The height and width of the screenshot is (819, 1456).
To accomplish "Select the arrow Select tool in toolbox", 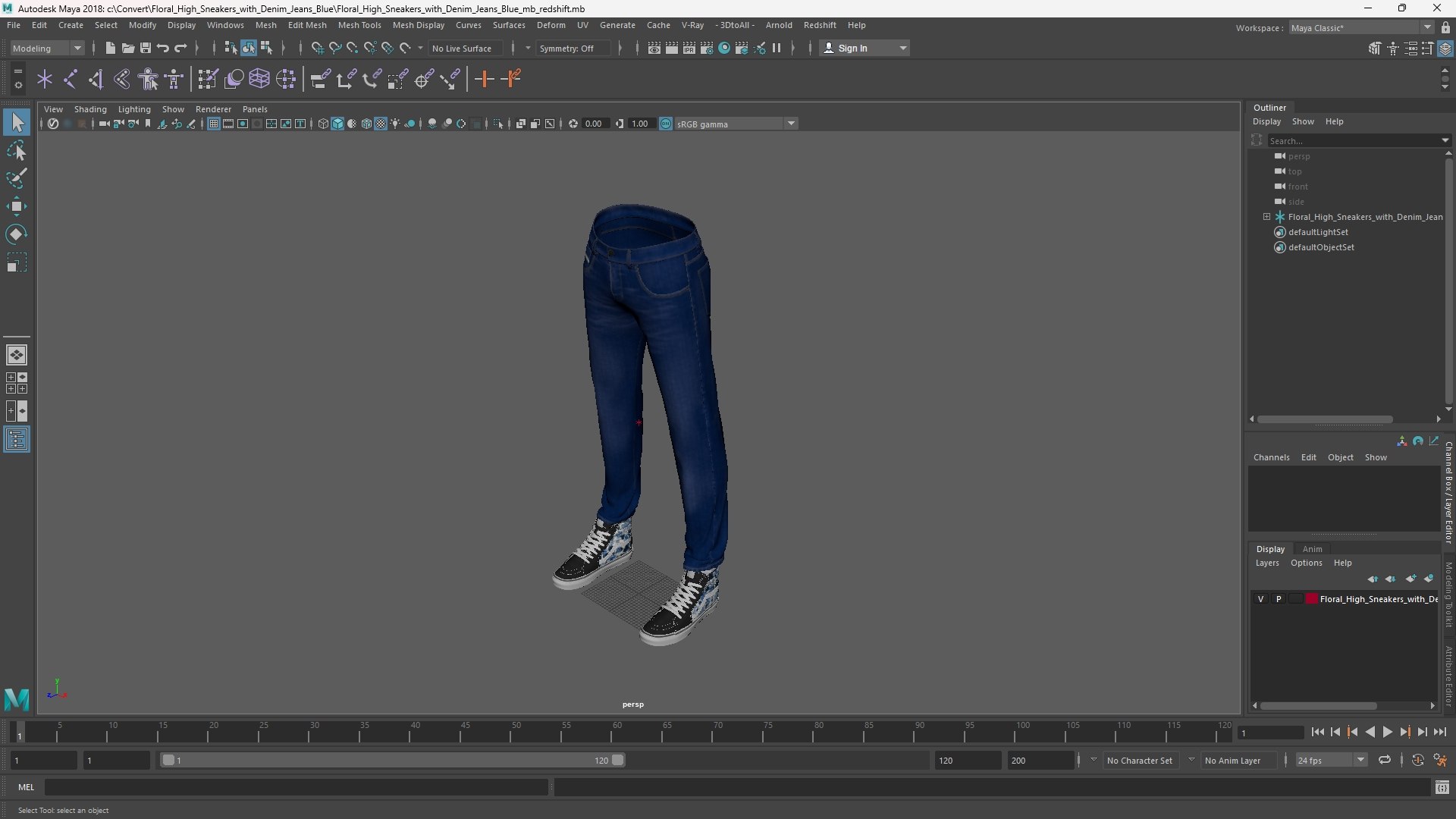I will pyautogui.click(x=17, y=122).
